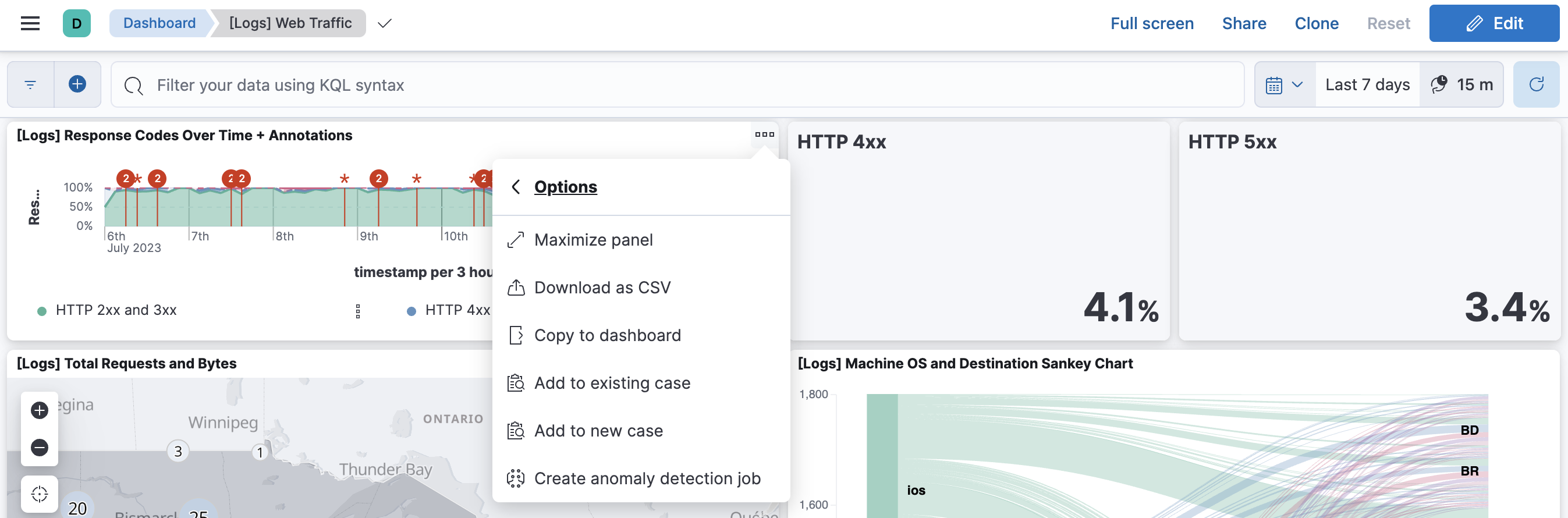Click the map fit-to-data crosshair icon
Image resolution: width=1568 pixels, height=518 pixels.
(40, 494)
